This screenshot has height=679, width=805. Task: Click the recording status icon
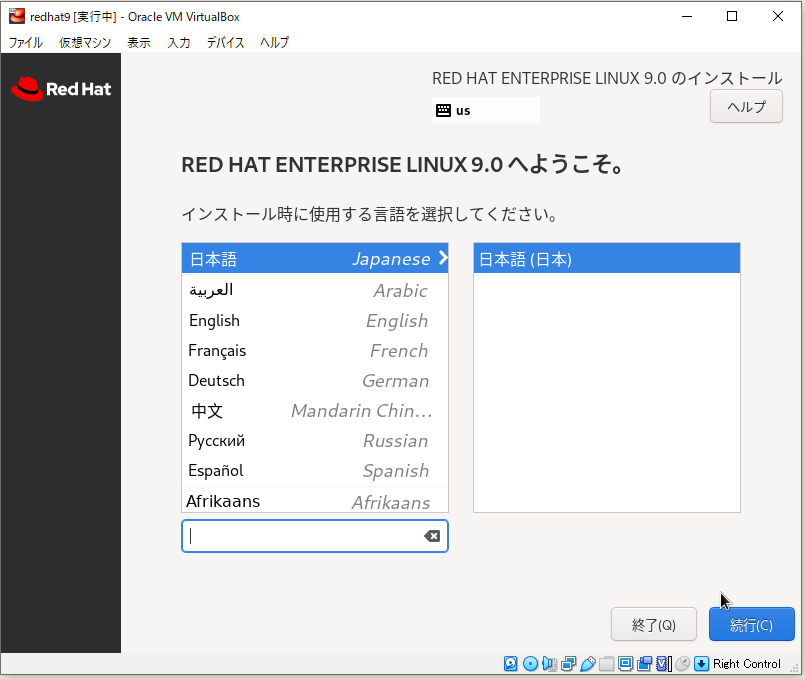644,664
